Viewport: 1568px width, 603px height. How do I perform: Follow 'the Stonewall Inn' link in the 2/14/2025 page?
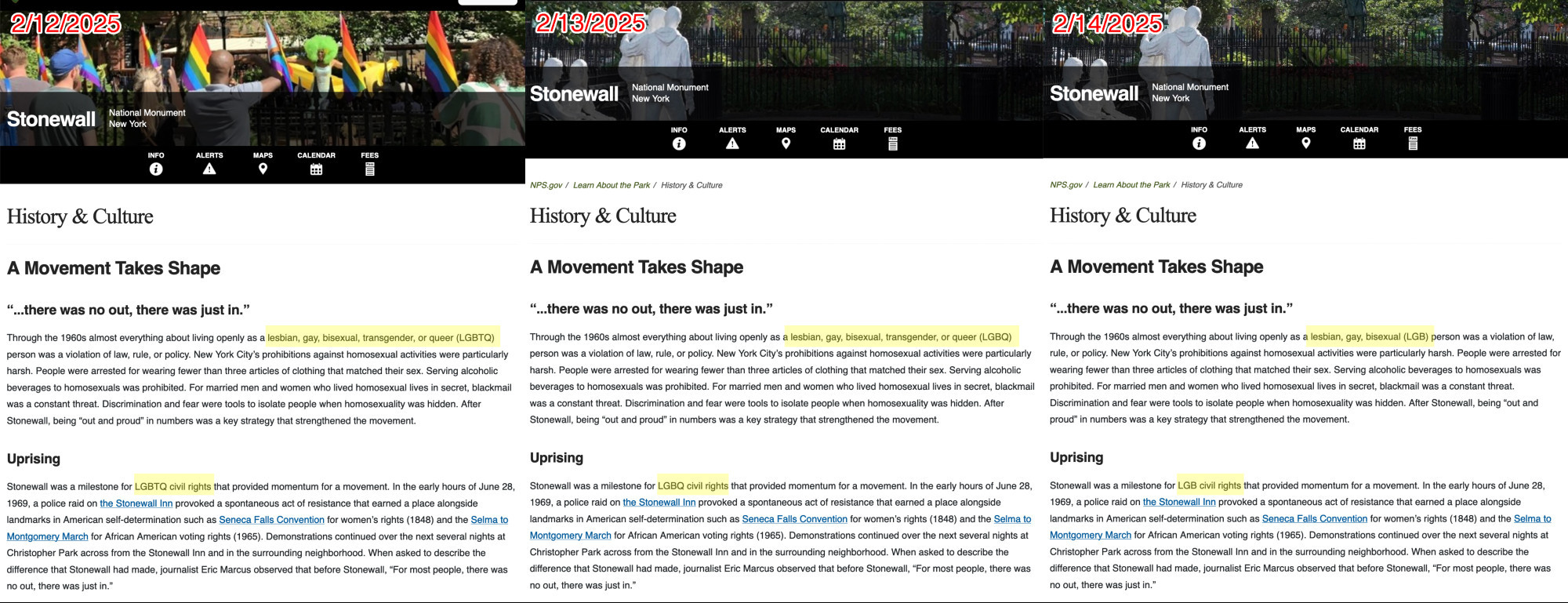[x=1179, y=502]
